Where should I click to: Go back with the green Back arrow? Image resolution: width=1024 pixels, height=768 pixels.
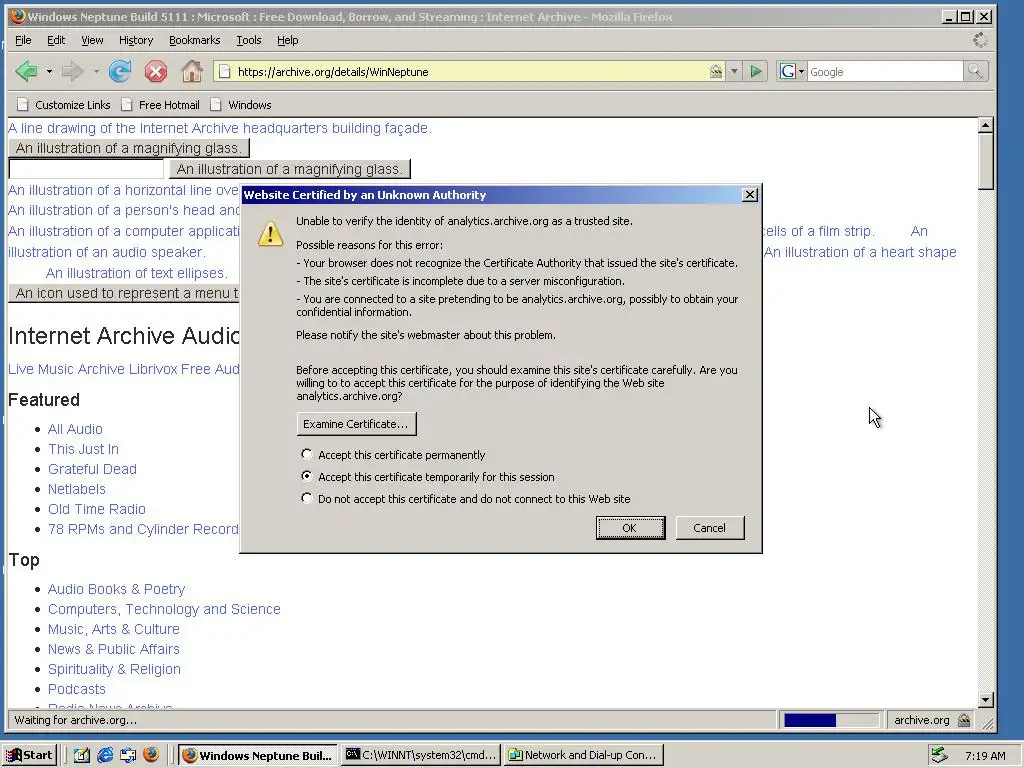26,71
